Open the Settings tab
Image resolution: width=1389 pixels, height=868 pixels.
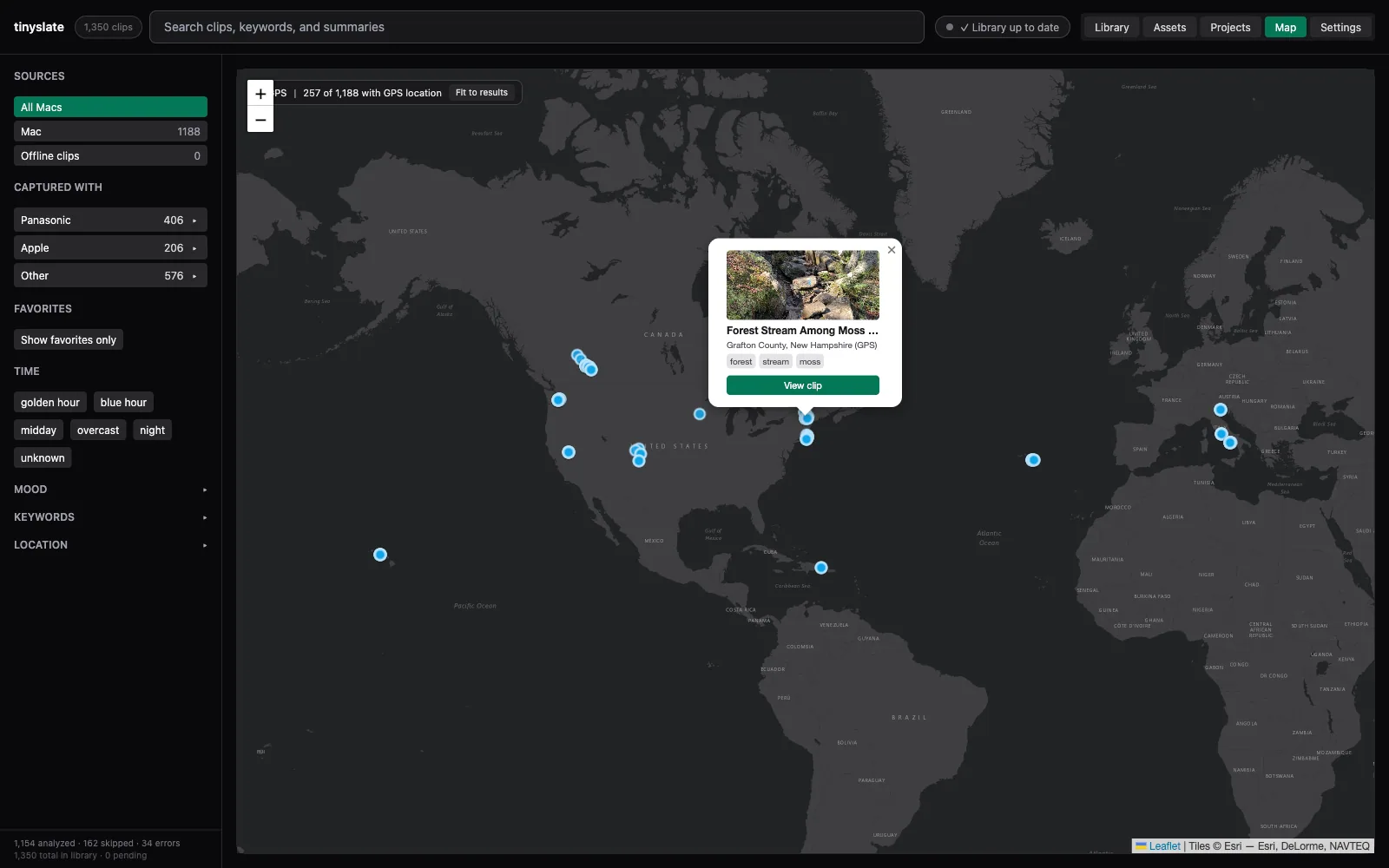point(1340,28)
